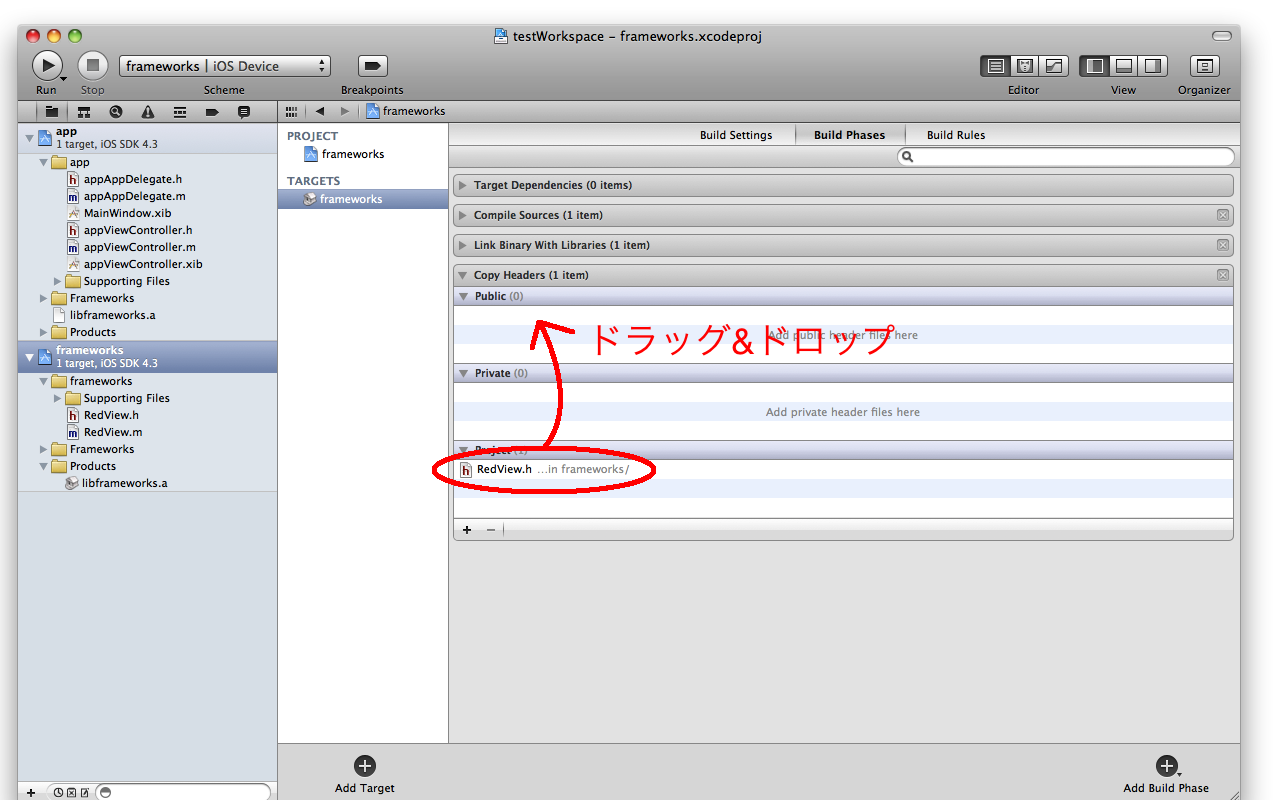Collapse the Copy Headers phase

463,276
